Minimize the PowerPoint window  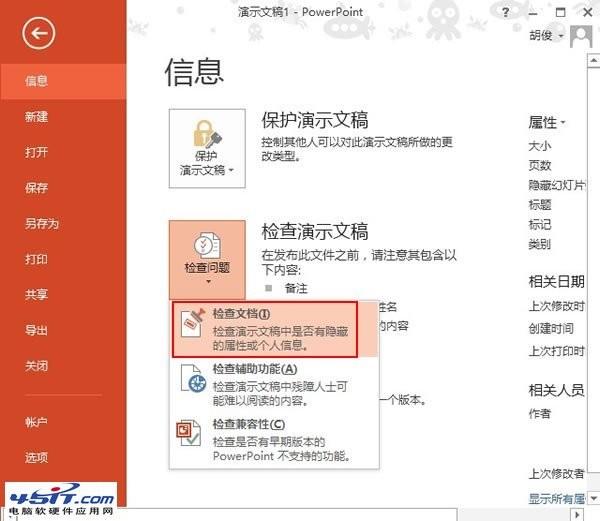tap(533, 13)
